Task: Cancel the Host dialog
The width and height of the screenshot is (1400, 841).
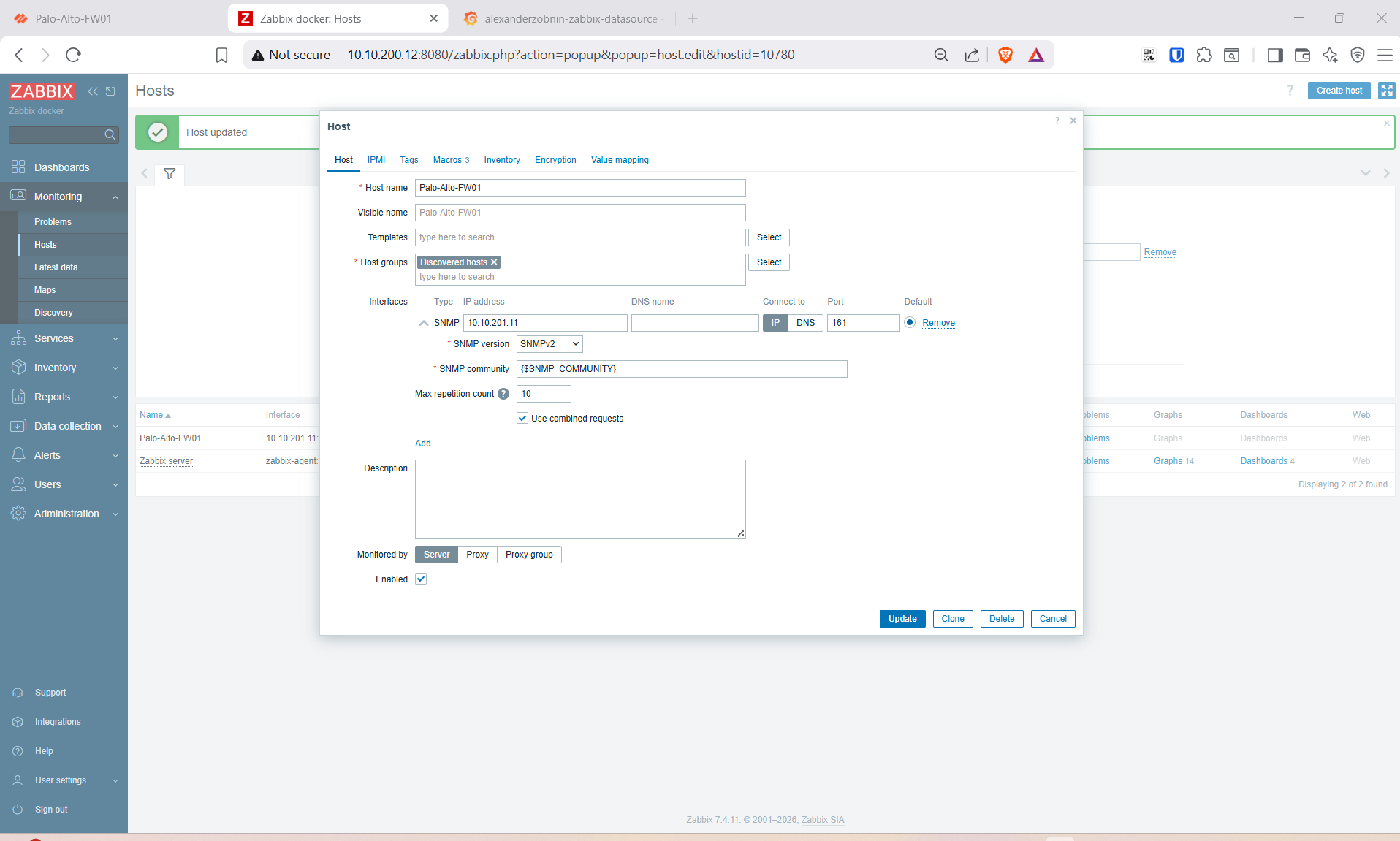Action: [x=1053, y=619]
